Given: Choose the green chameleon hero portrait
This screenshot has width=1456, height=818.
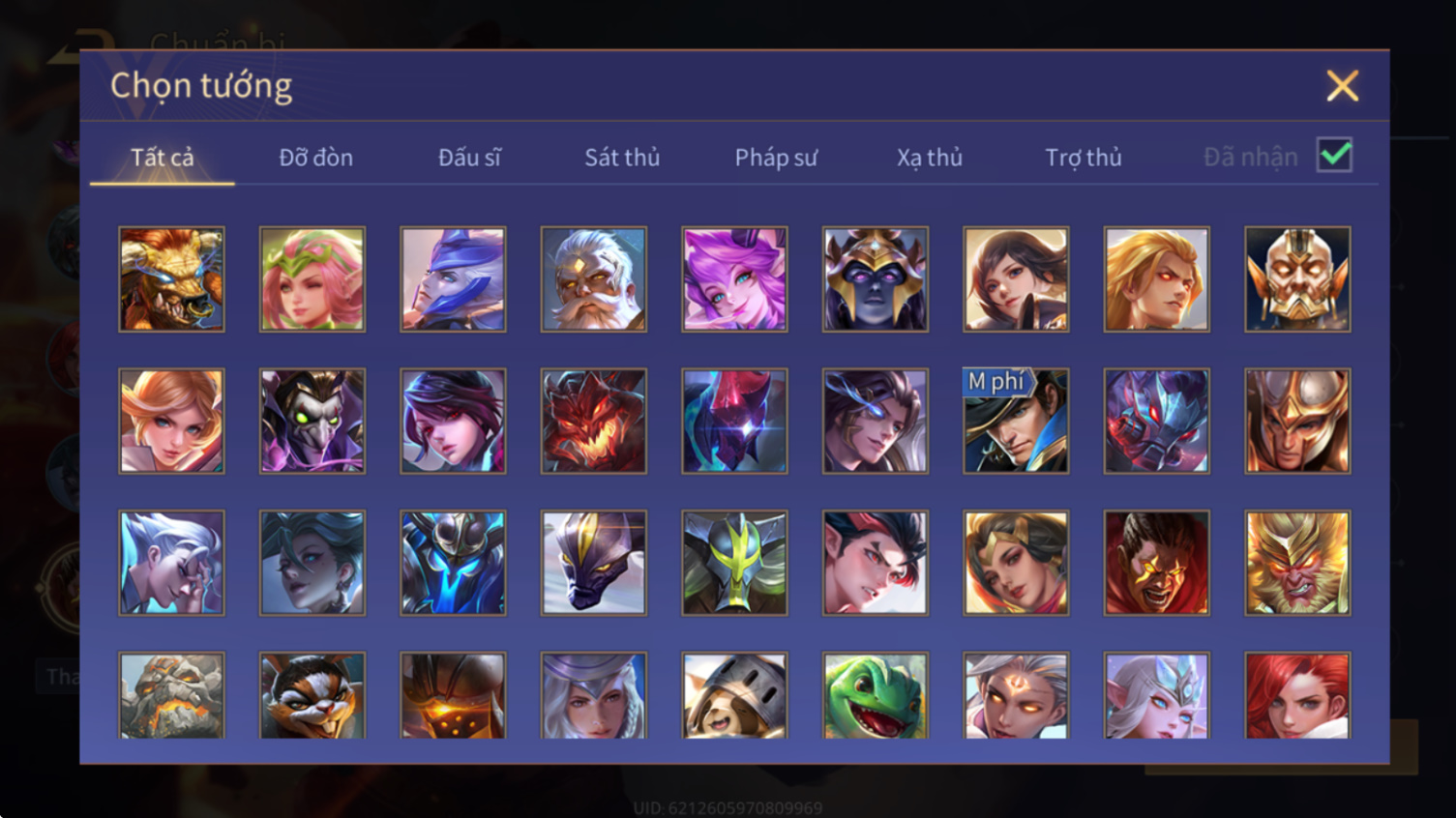Looking at the screenshot, I should 876,695.
